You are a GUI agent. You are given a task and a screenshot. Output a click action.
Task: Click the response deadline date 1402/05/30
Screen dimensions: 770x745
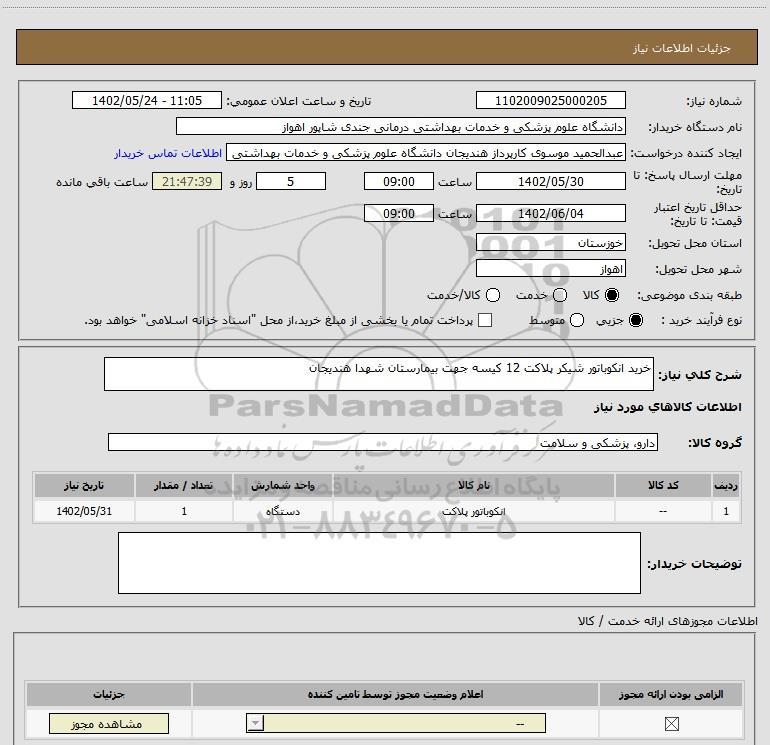[550, 181]
